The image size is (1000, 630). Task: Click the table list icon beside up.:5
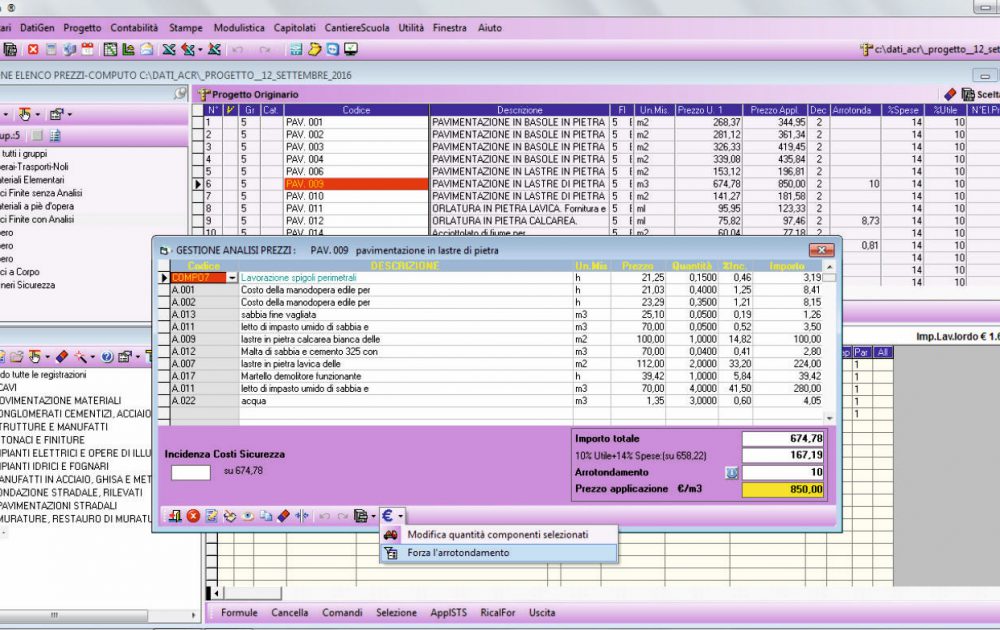[55, 136]
